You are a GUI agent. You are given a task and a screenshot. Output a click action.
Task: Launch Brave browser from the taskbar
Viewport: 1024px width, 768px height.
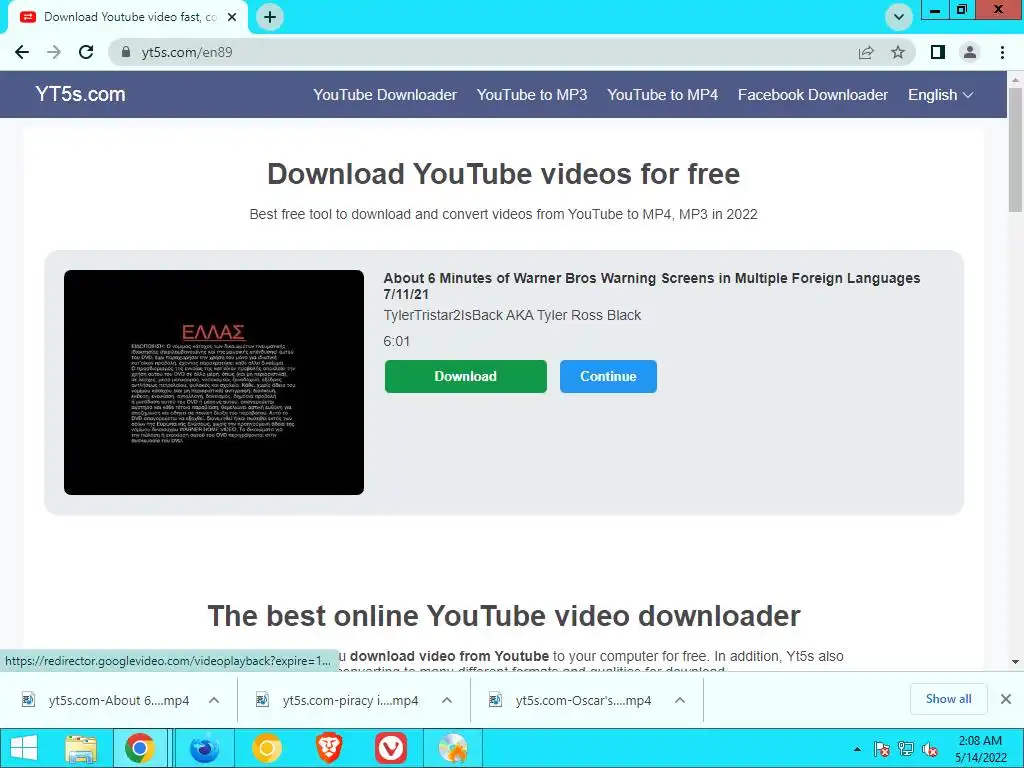329,748
